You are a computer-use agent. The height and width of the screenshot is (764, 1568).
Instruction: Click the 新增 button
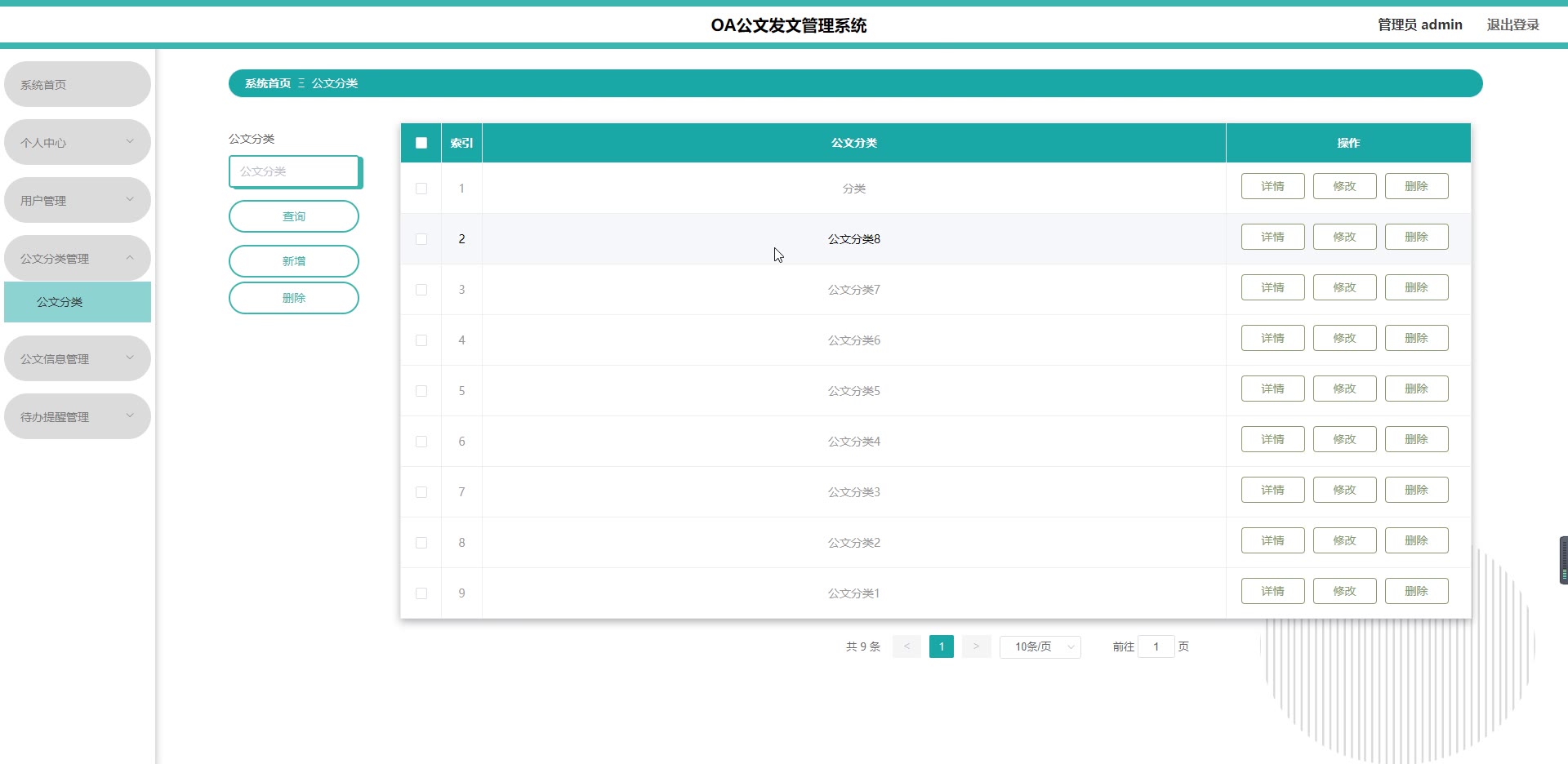[x=294, y=261]
